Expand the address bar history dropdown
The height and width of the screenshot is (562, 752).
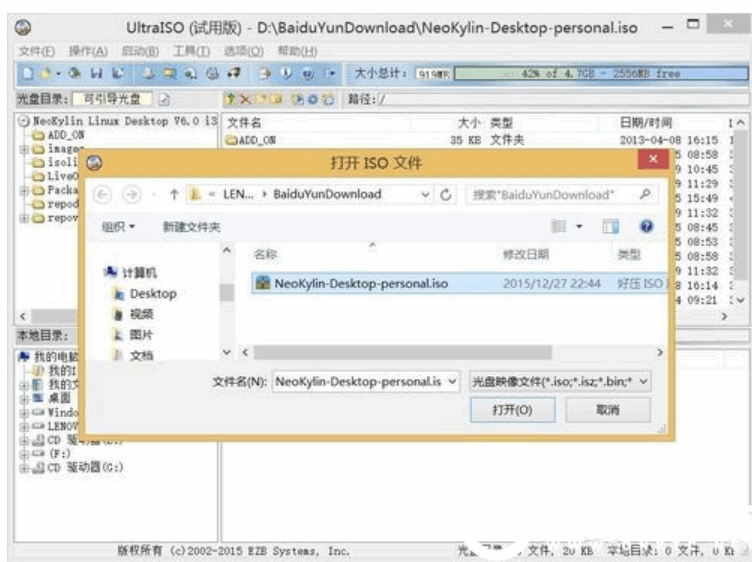tap(425, 195)
